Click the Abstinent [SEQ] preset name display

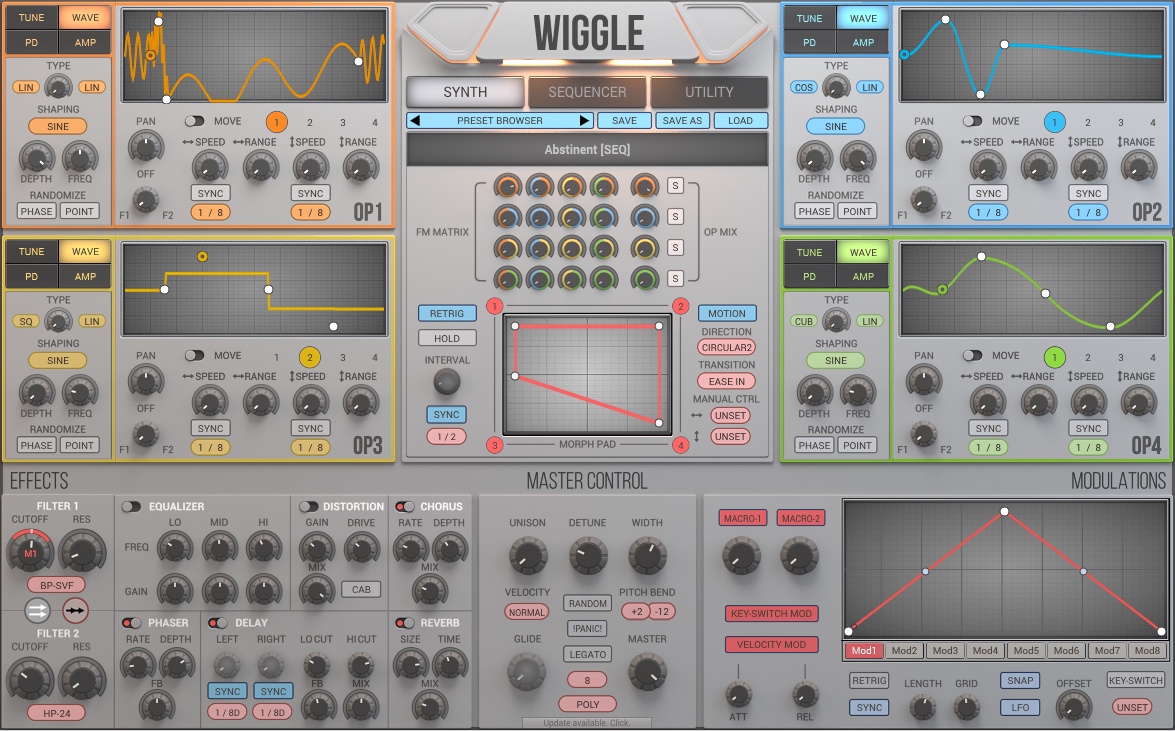tap(588, 149)
